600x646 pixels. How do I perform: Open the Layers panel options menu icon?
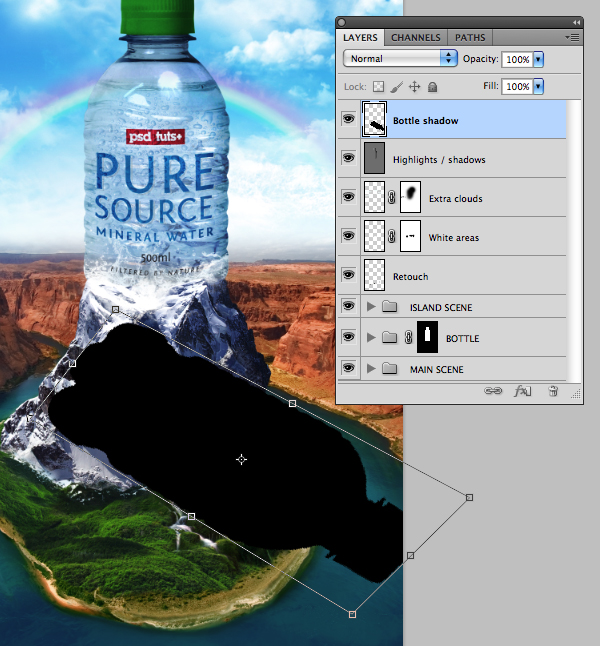click(572, 37)
